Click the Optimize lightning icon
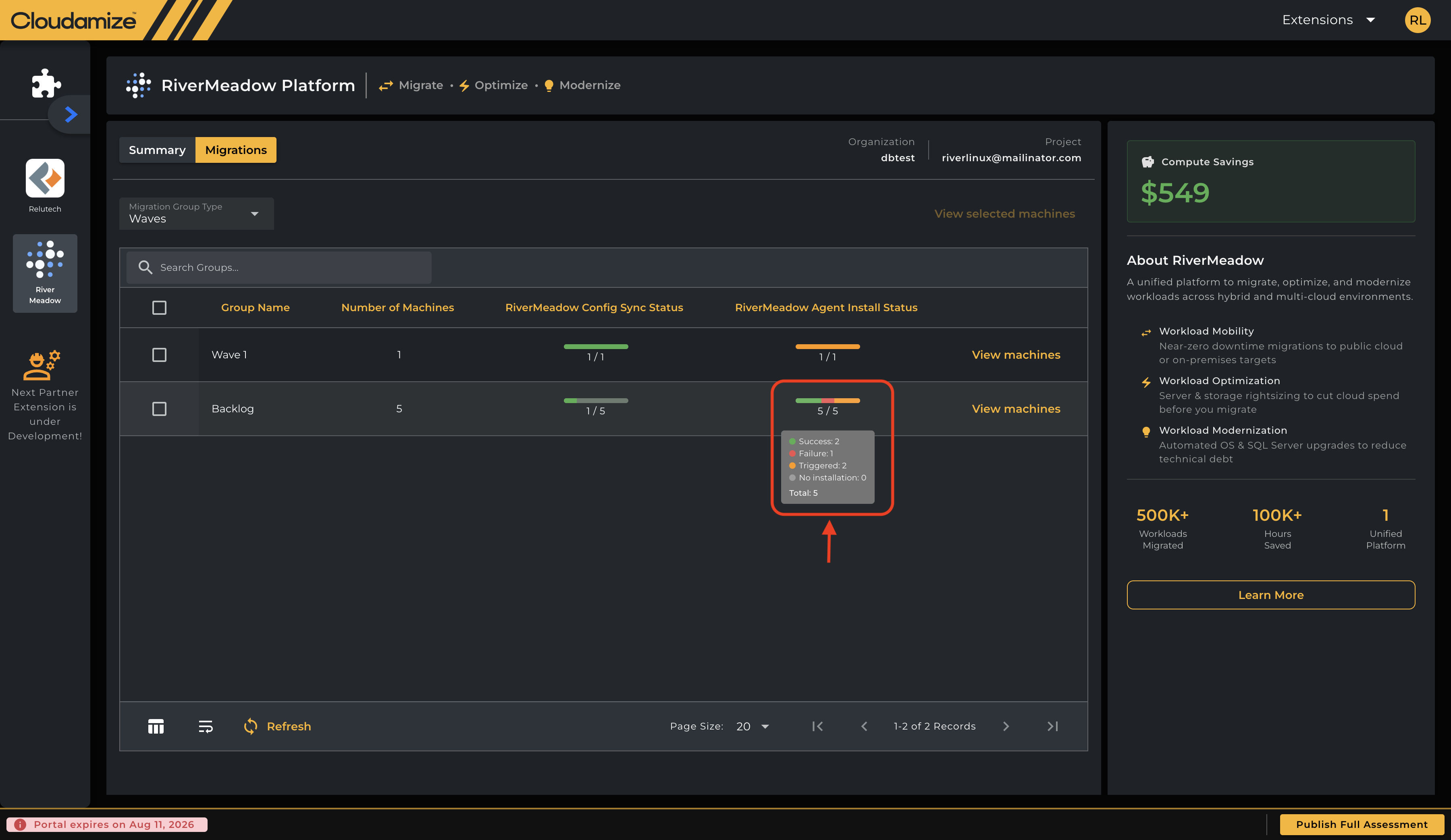 click(x=464, y=86)
